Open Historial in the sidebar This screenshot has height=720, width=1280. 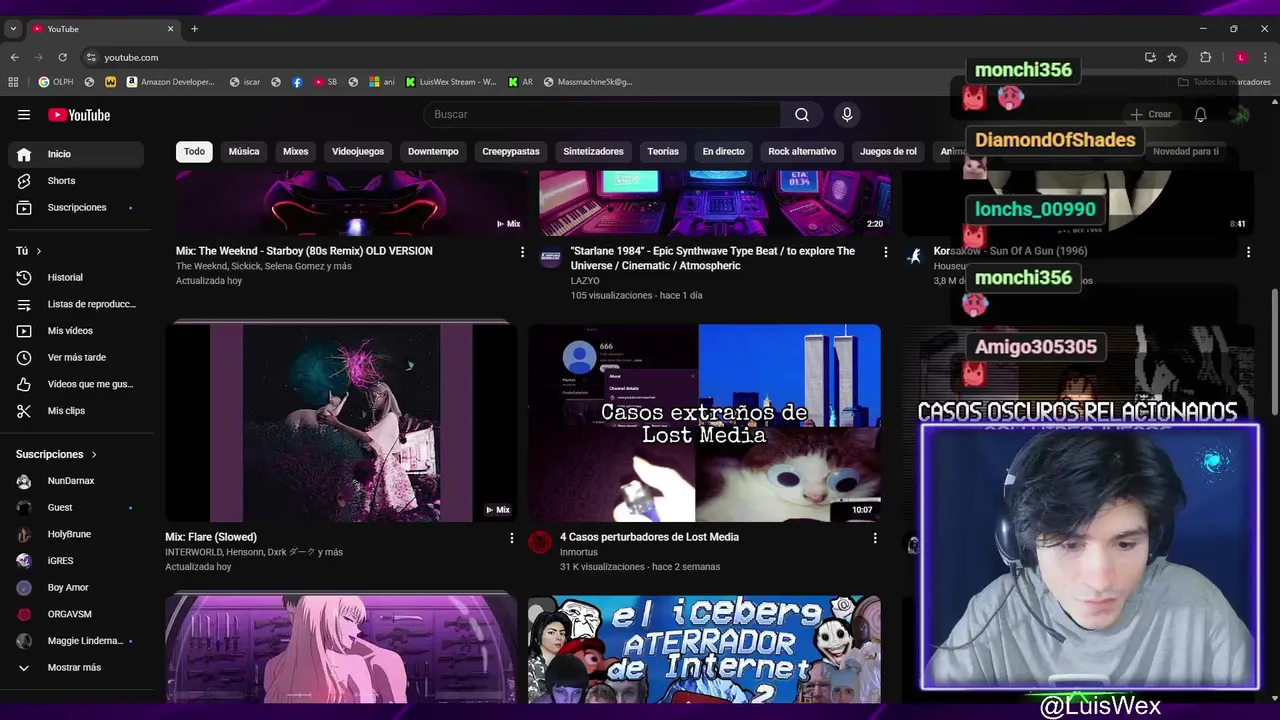[x=76, y=277]
